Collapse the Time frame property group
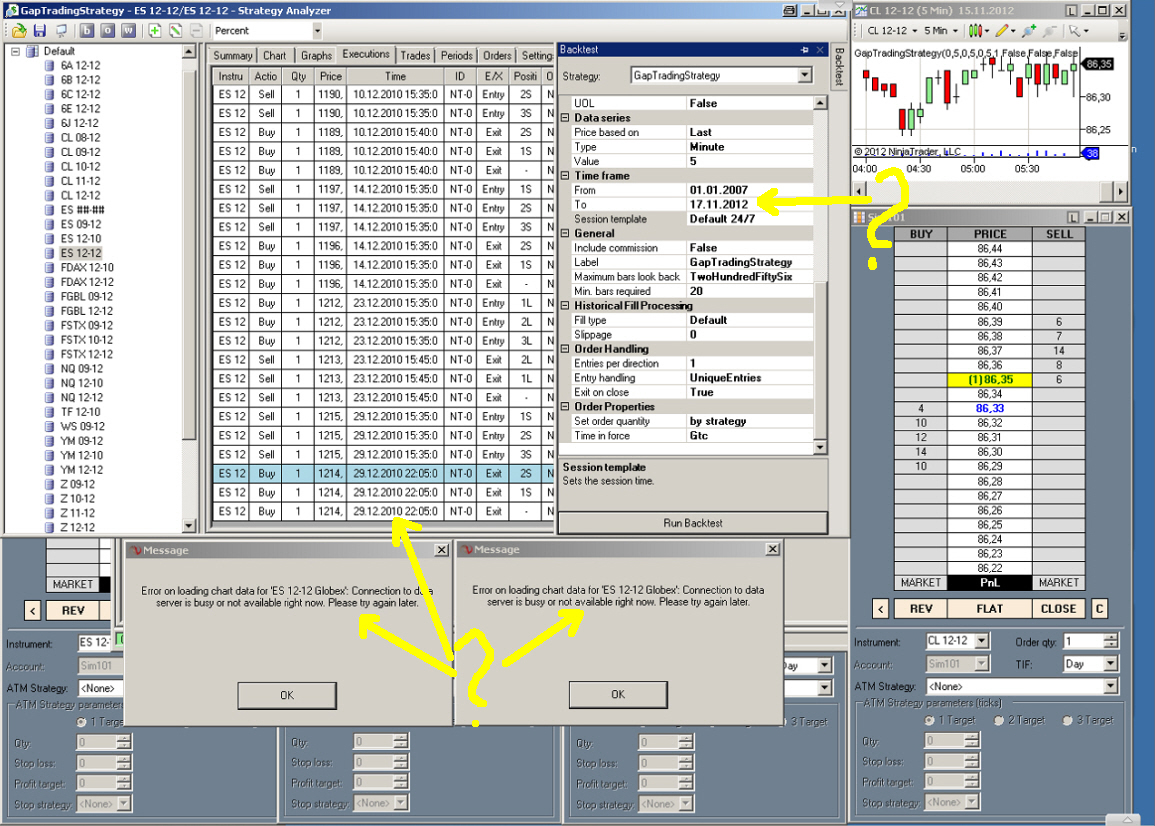Viewport: 1155px width, 826px height. (x=565, y=175)
